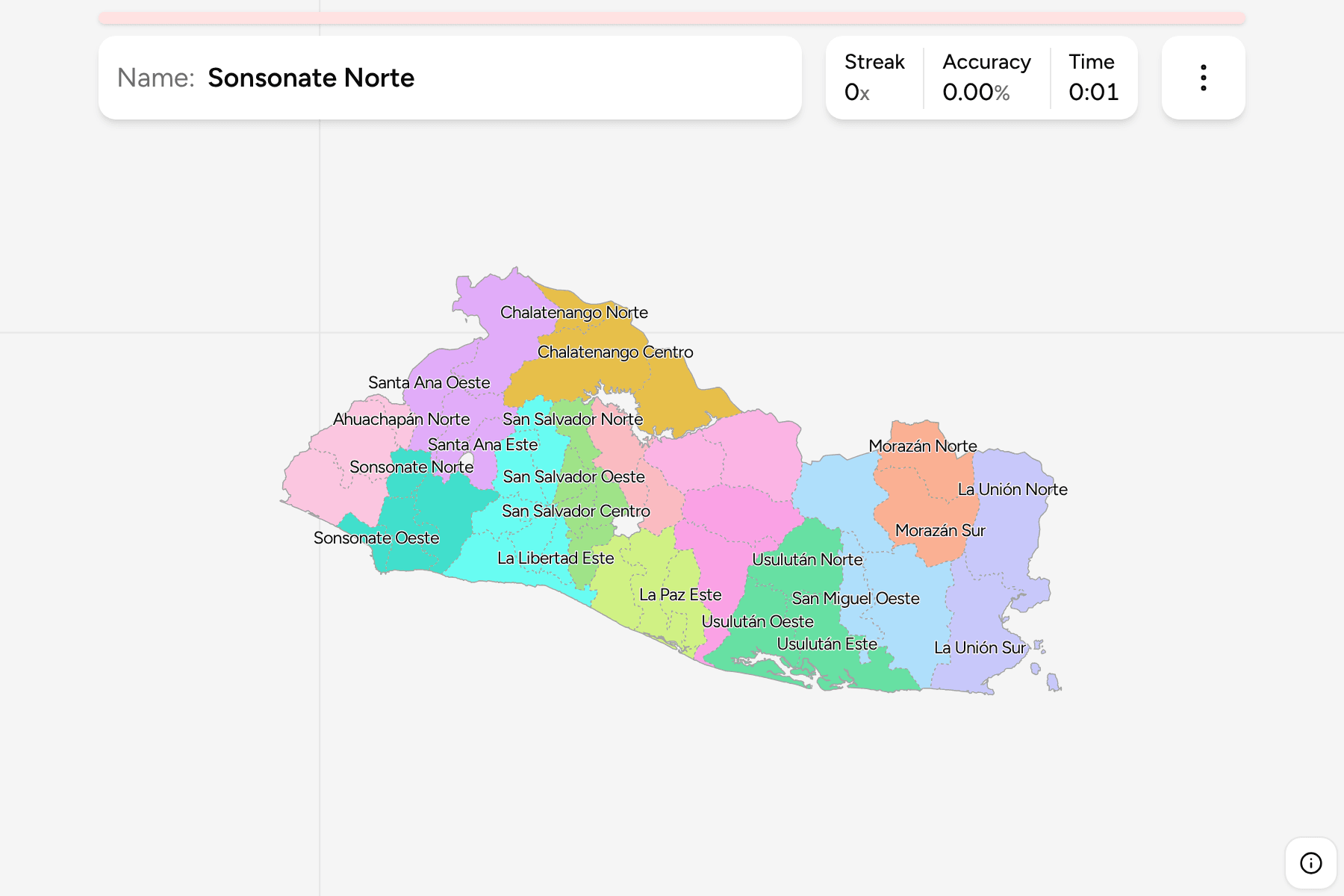Click the Time counter value
The image size is (1344, 896).
tap(1093, 92)
